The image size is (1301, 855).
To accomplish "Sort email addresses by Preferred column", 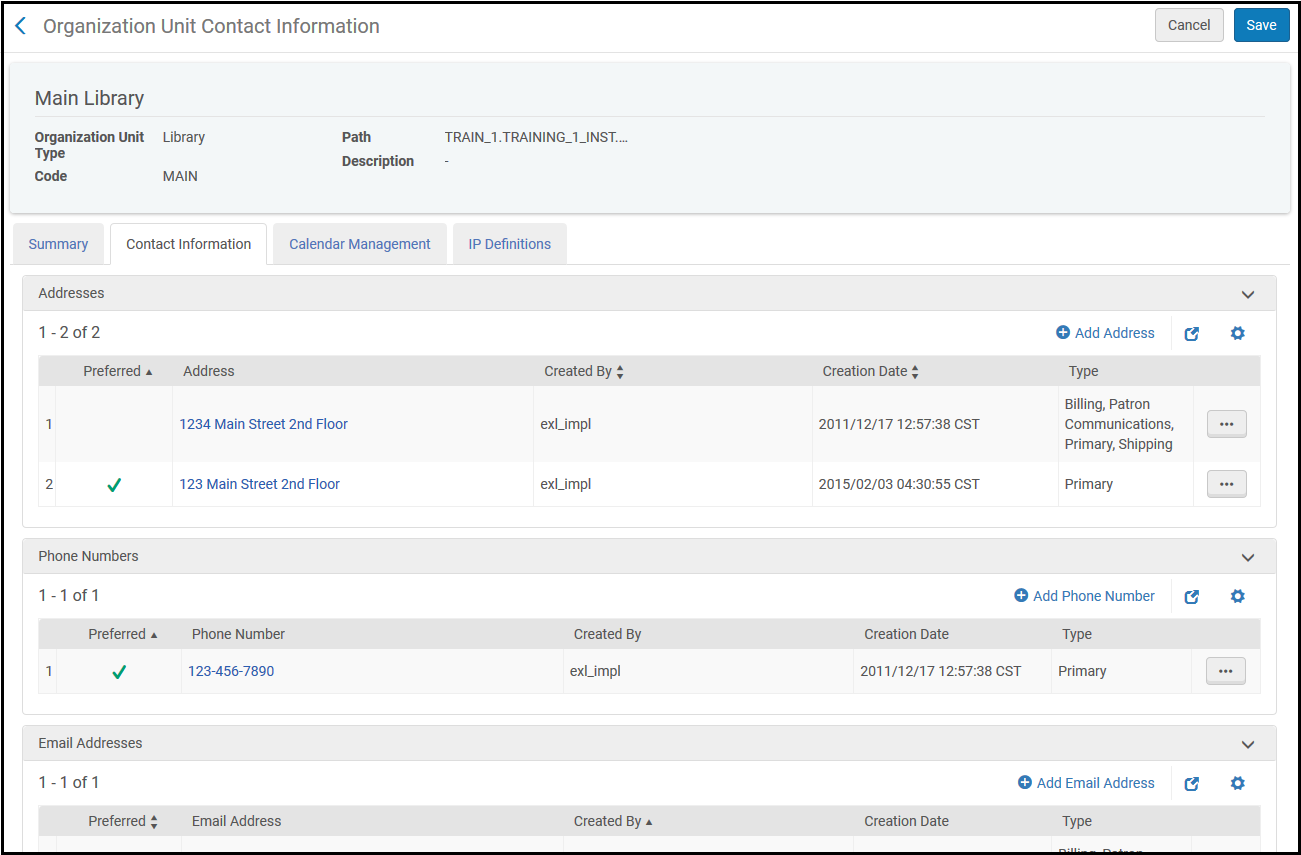I will click(123, 821).
